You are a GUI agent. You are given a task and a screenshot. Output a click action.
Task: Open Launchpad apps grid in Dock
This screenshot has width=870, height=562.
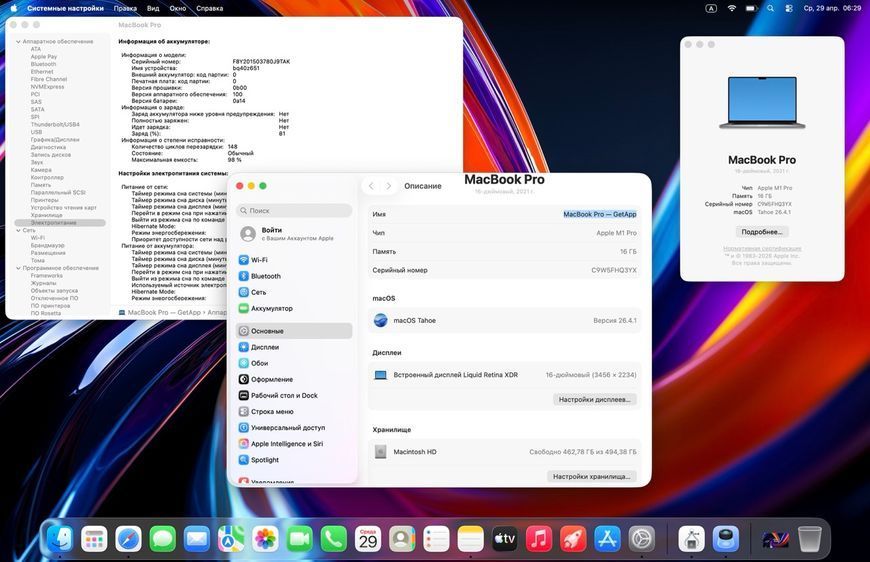(x=94, y=538)
